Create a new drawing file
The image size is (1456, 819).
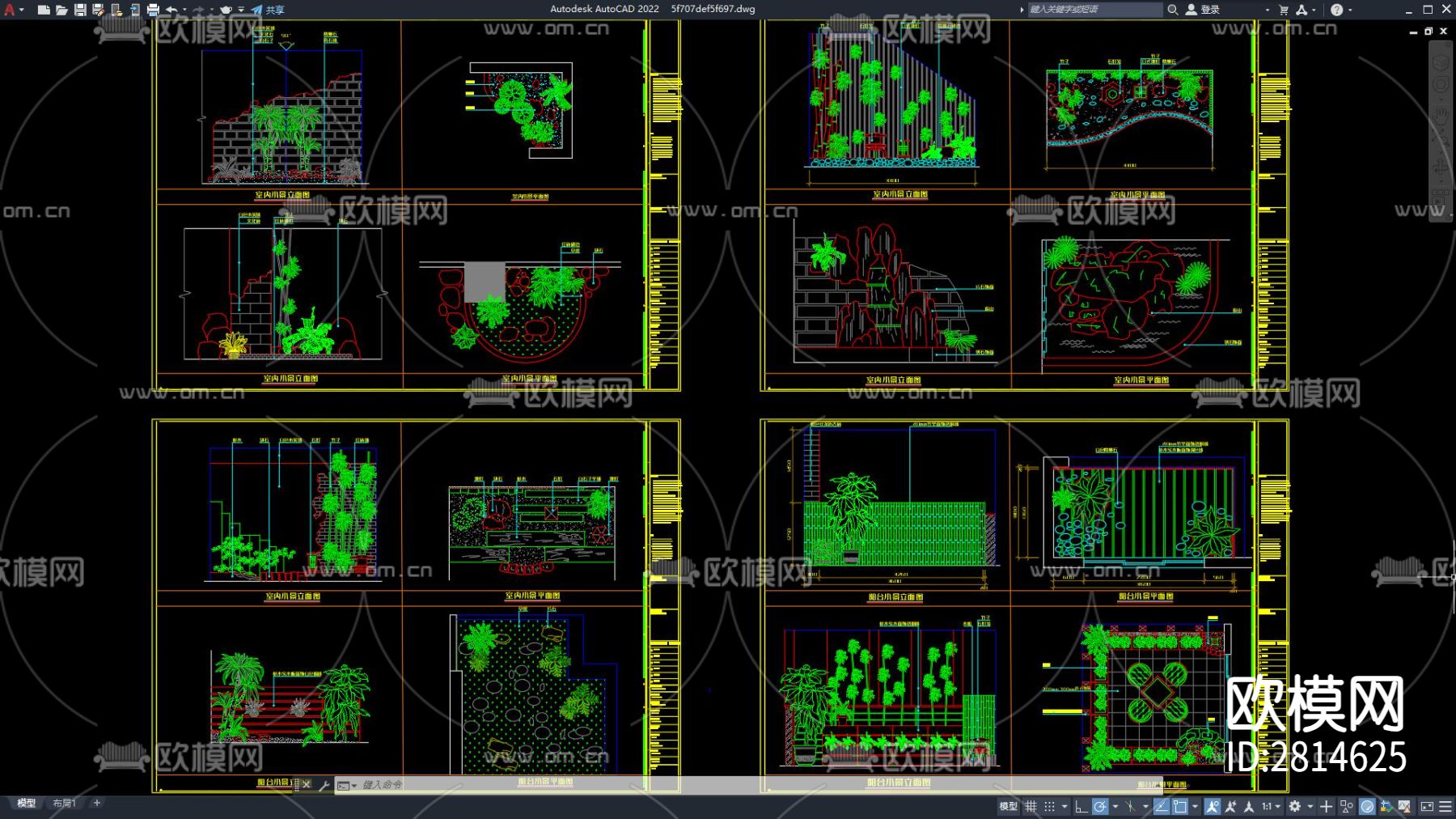tap(44, 10)
